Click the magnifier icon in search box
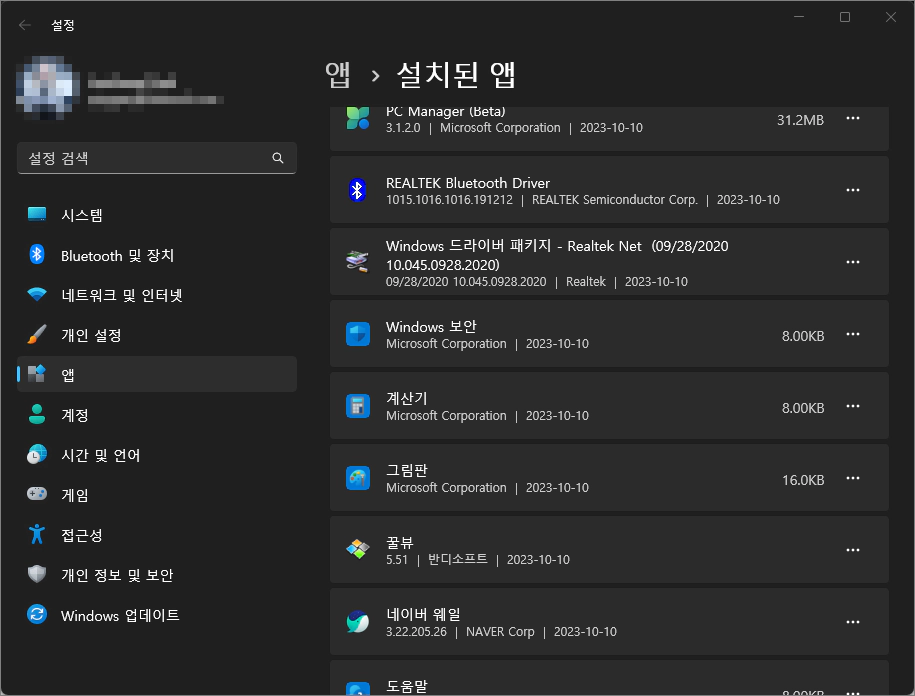This screenshot has width=915, height=696. tap(278, 158)
